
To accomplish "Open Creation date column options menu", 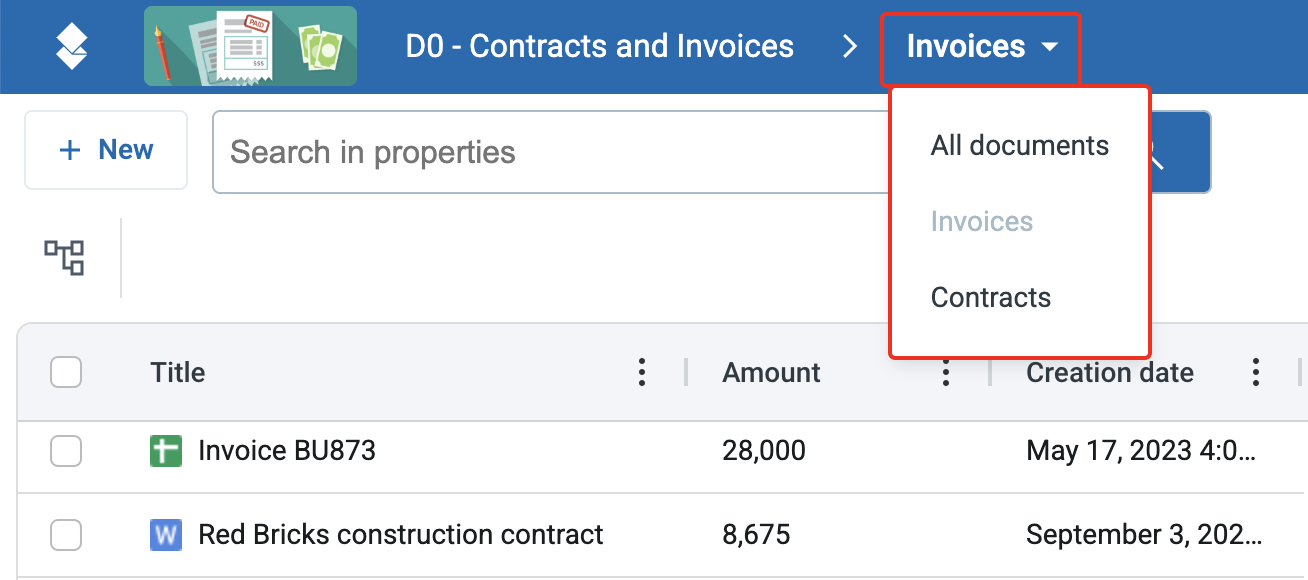I will pyautogui.click(x=1256, y=373).
